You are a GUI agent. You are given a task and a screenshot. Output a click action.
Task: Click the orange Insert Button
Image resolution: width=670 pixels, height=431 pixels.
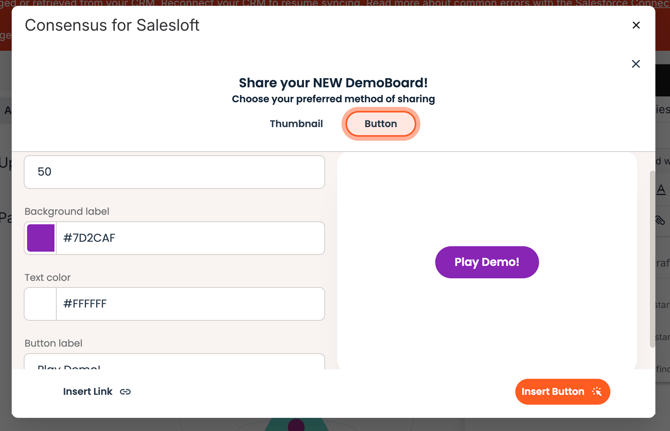coord(562,392)
